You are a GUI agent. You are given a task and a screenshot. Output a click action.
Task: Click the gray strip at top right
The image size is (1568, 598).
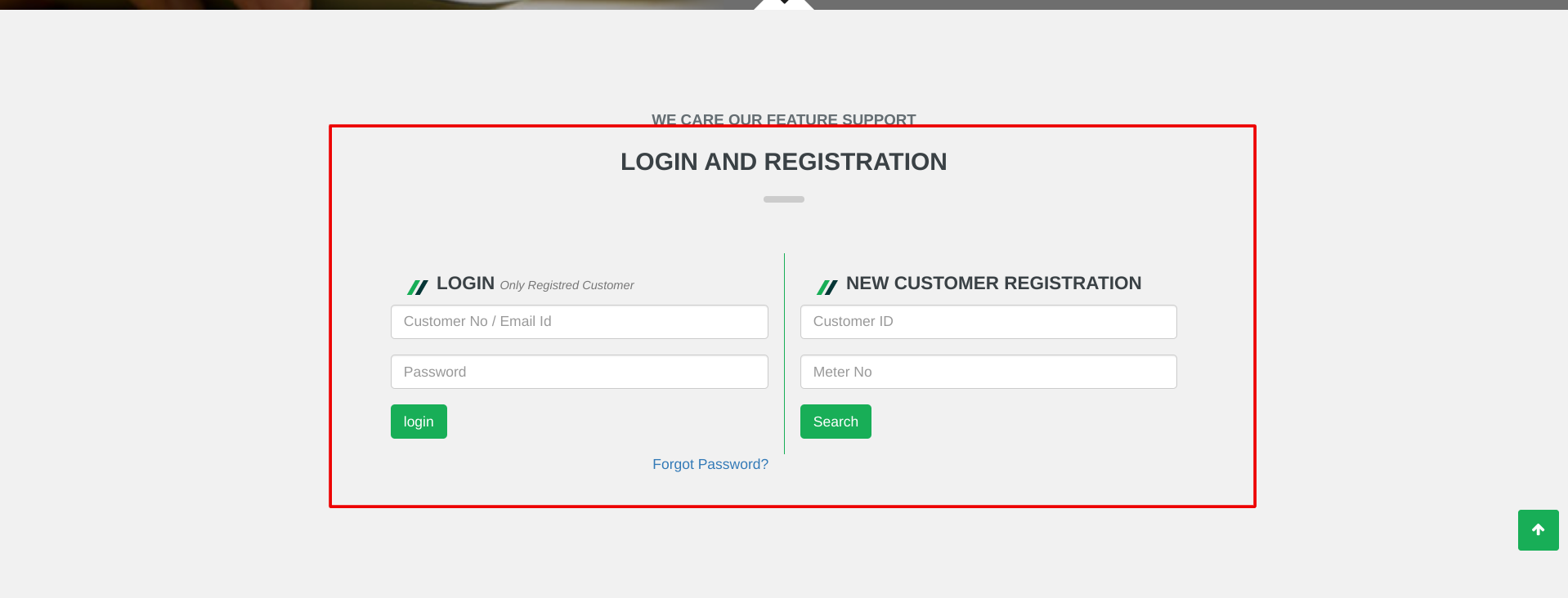(x=1185, y=4)
